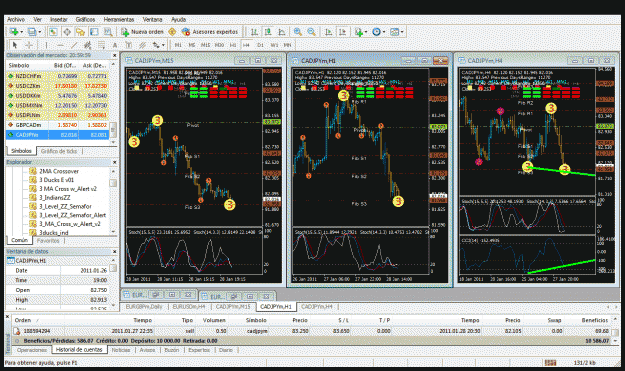Open the Herramientas menu
The image size is (625, 371).
point(119,19)
